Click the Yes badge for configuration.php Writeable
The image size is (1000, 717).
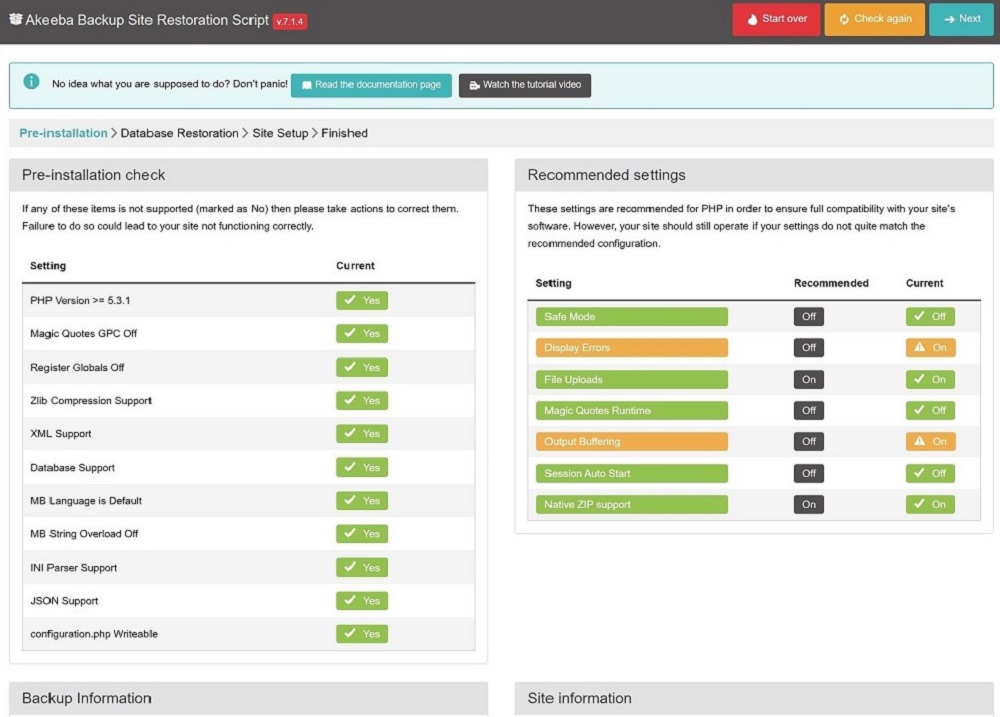coord(362,634)
